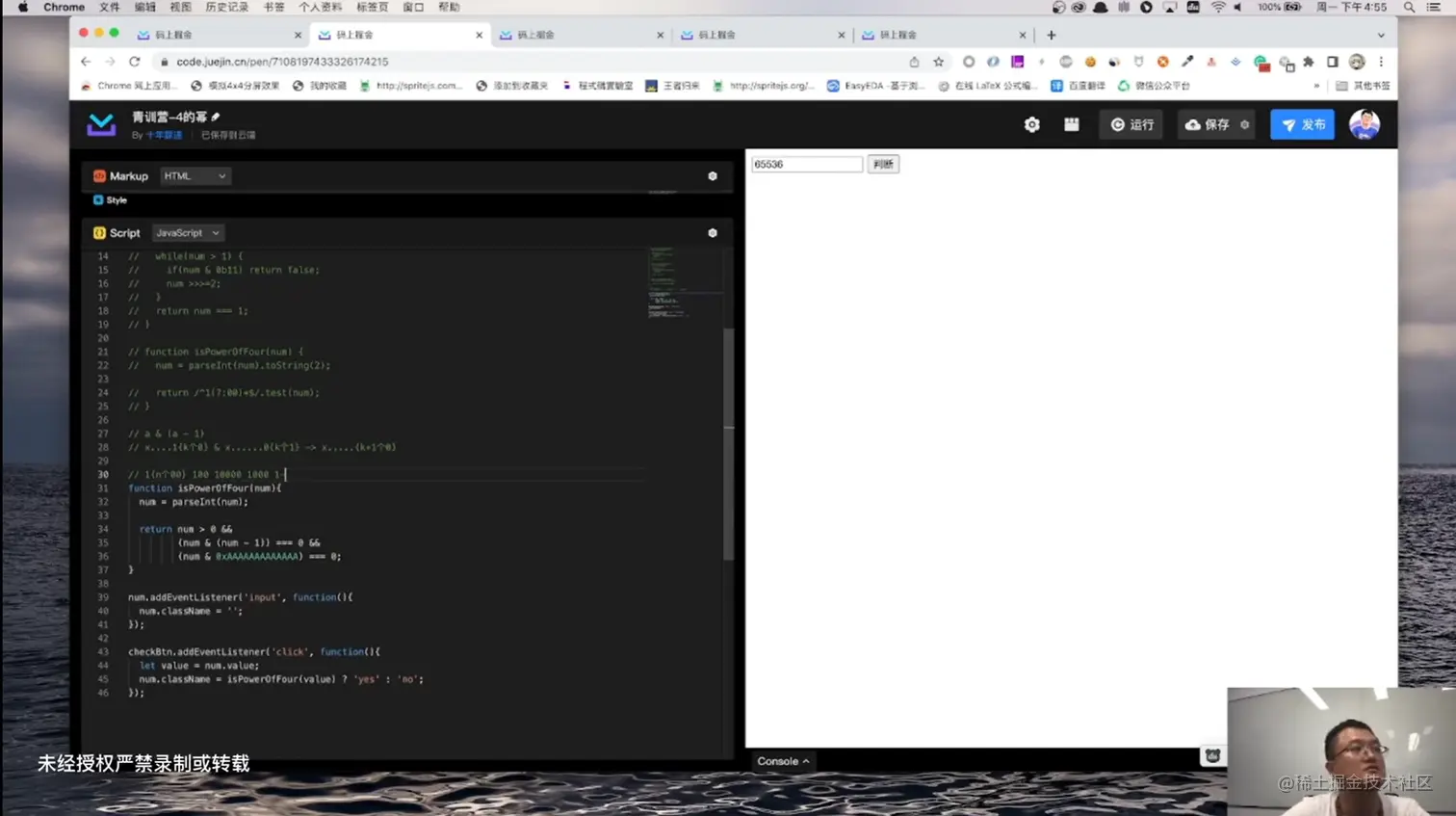Click the 运行 run button
The width and height of the screenshot is (1456, 816).
(x=1132, y=124)
